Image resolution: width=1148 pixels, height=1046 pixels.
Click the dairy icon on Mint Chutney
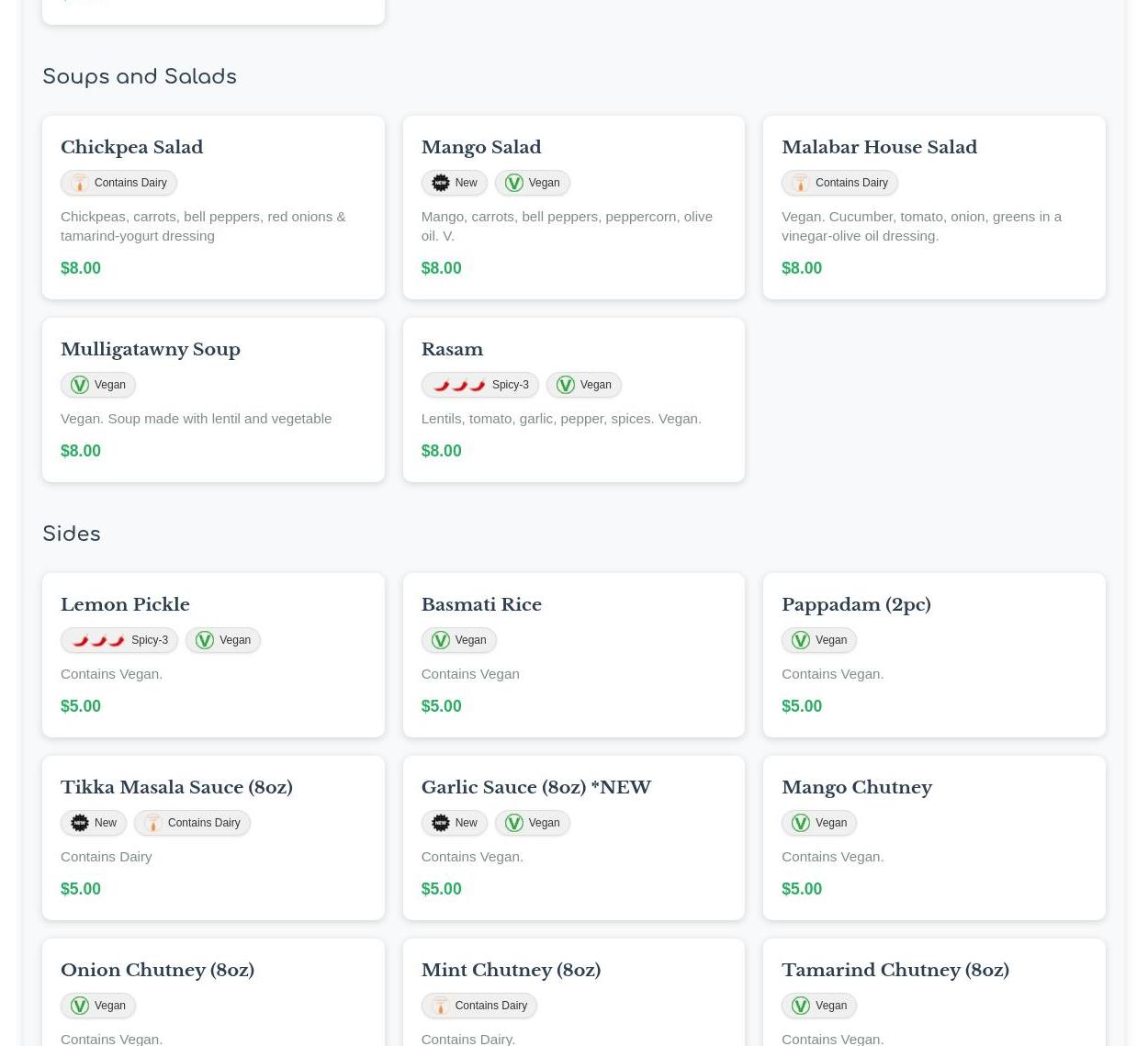441,1006
